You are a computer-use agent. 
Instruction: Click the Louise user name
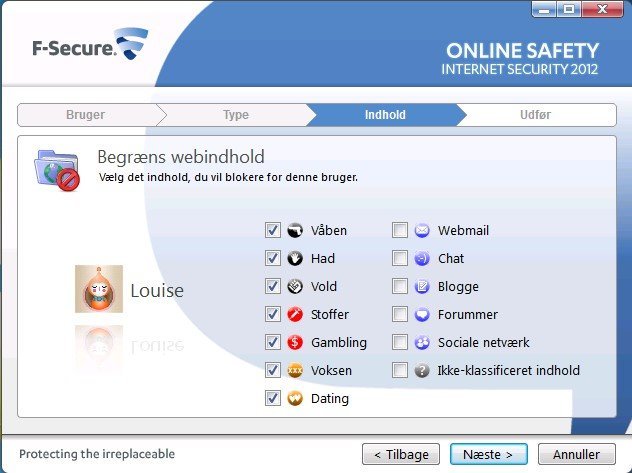pos(157,290)
